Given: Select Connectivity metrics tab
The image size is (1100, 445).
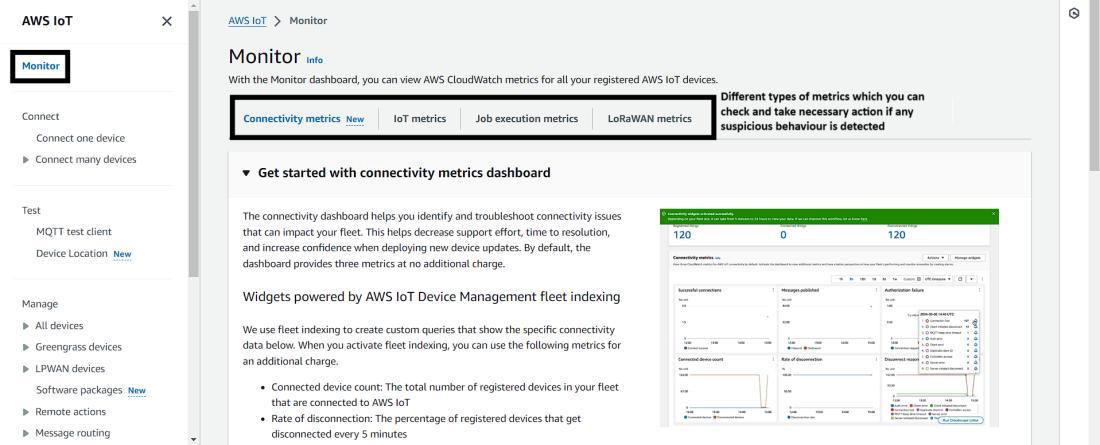Looking at the screenshot, I should click(x=292, y=119).
